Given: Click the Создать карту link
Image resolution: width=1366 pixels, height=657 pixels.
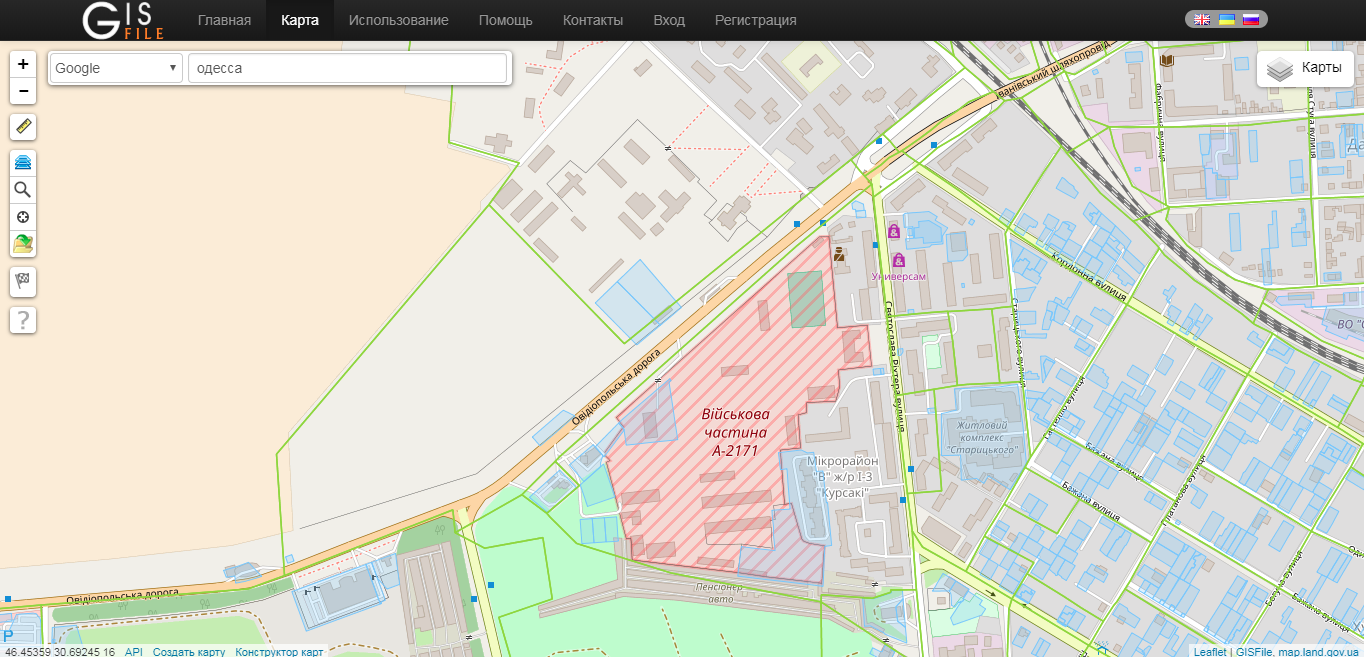Looking at the screenshot, I should tap(189, 652).
